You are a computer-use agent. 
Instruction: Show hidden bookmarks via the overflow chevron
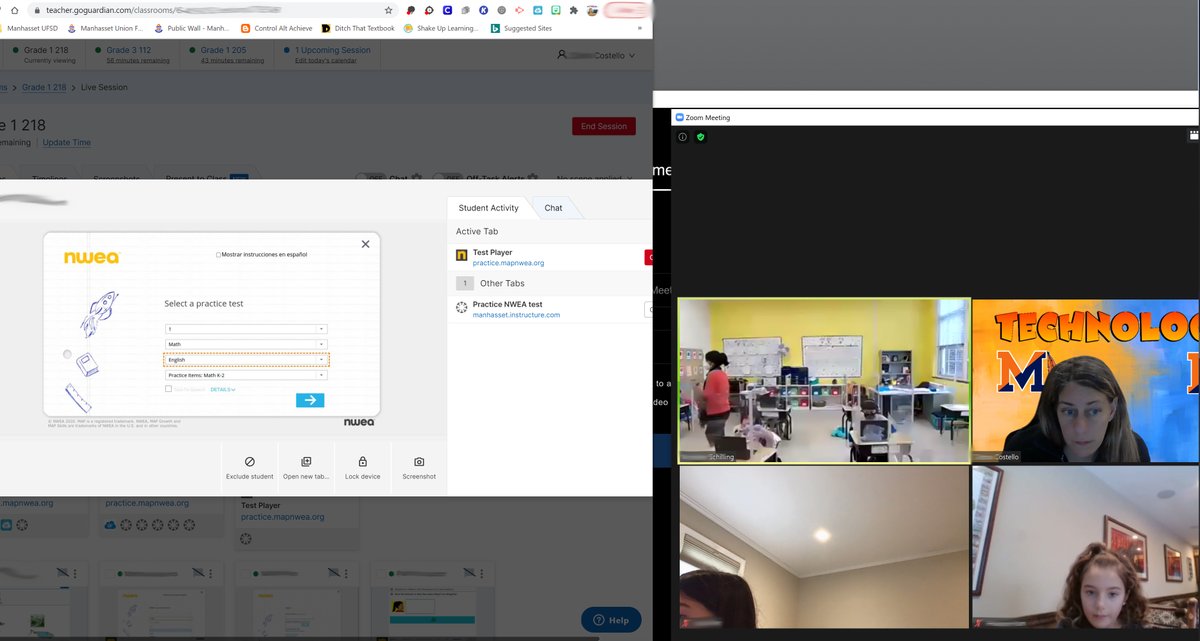(640, 28)
